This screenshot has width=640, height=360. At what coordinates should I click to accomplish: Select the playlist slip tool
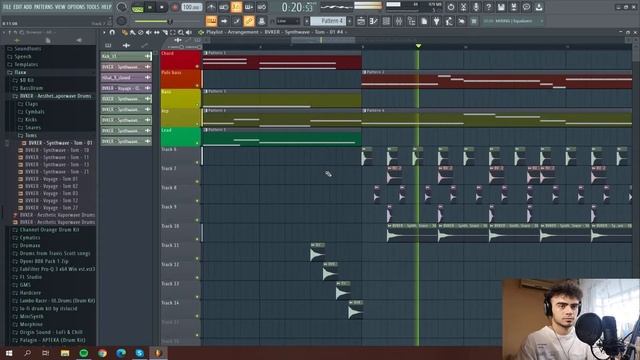click(x=157, y=32)
